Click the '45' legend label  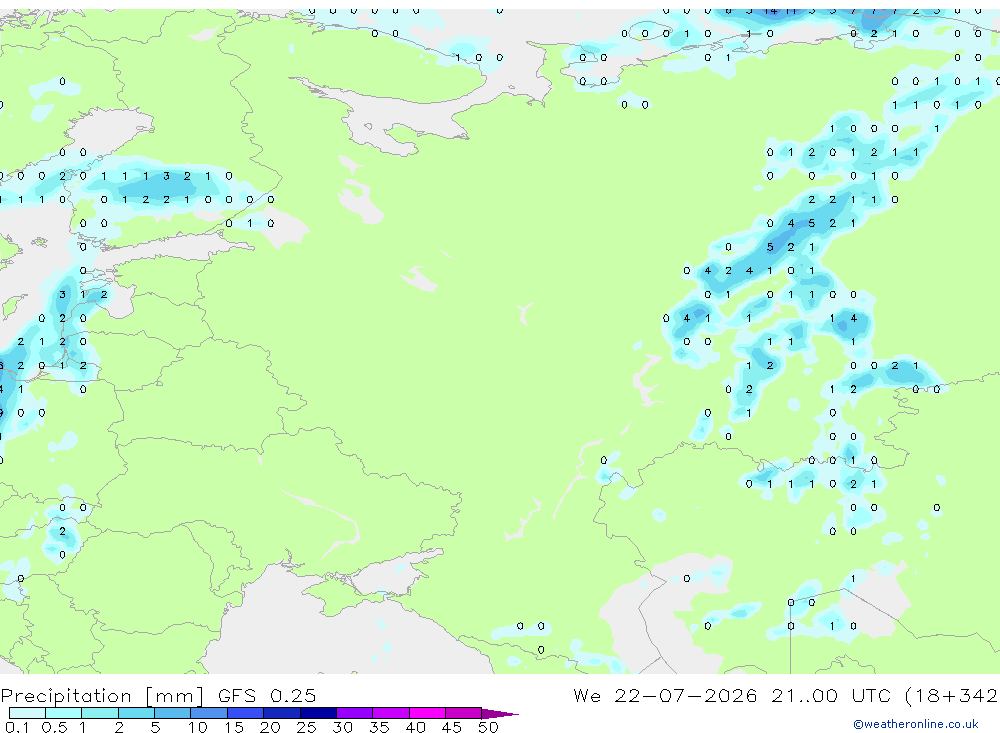point(452,727)
